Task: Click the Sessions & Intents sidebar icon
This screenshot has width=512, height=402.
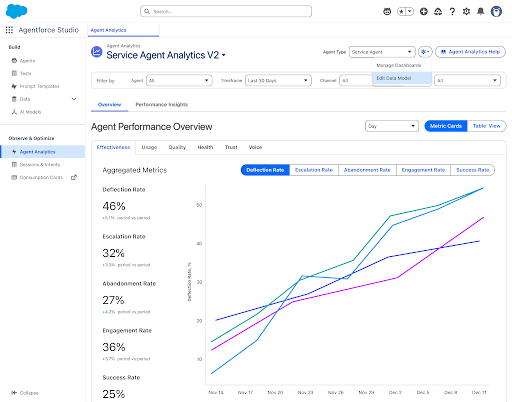Action: tap(14, 164)
